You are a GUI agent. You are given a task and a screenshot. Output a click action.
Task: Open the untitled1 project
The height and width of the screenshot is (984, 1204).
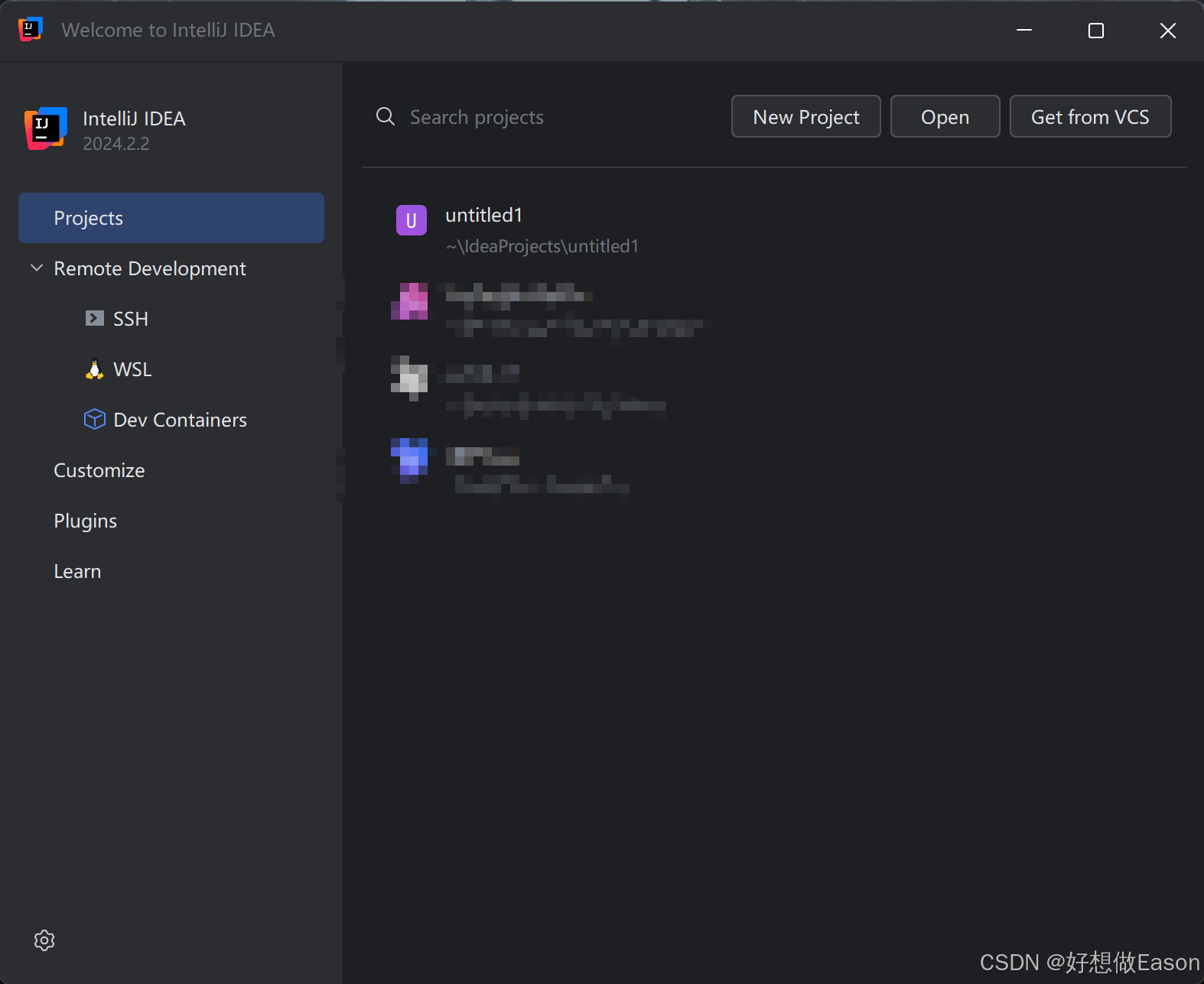click(x=484, y=215)
